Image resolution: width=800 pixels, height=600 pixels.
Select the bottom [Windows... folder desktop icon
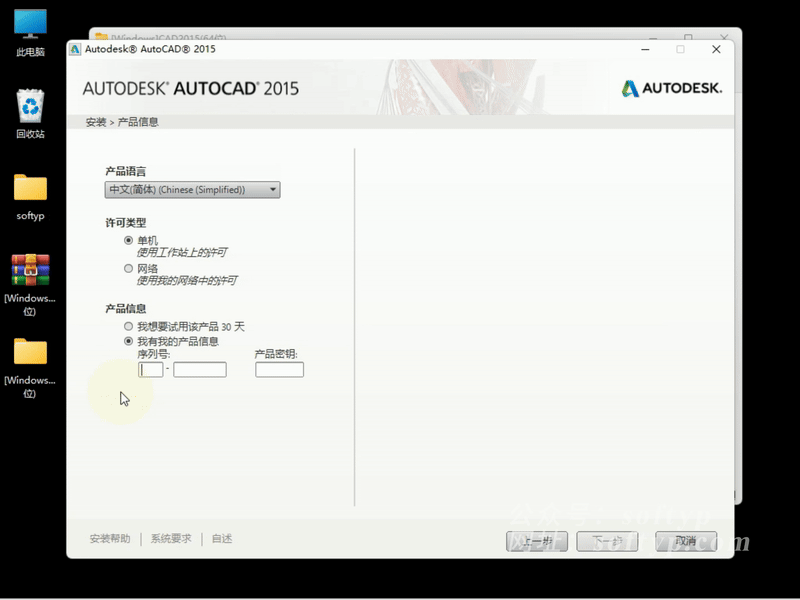(30, 366)
